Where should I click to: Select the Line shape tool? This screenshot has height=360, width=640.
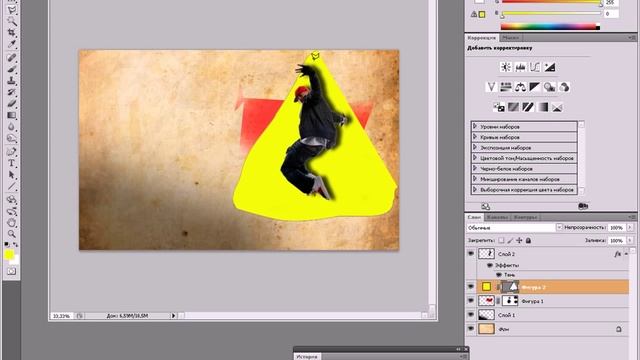[12, 187]
